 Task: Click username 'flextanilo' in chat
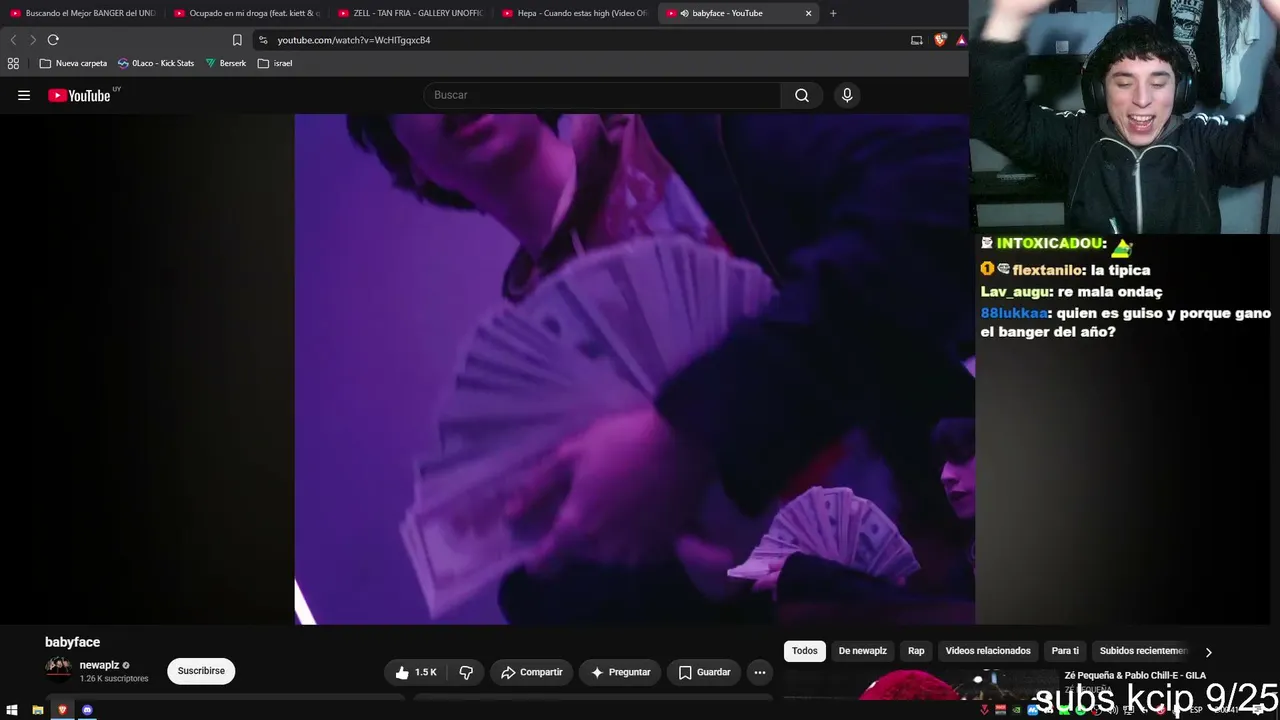tap(1048, 270)
